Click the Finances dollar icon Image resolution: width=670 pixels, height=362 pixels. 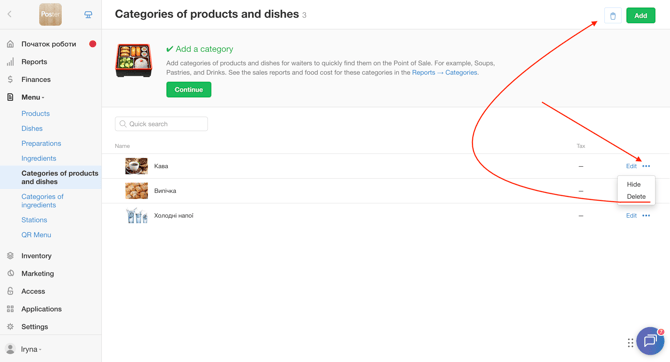click(x=10, y=79)
